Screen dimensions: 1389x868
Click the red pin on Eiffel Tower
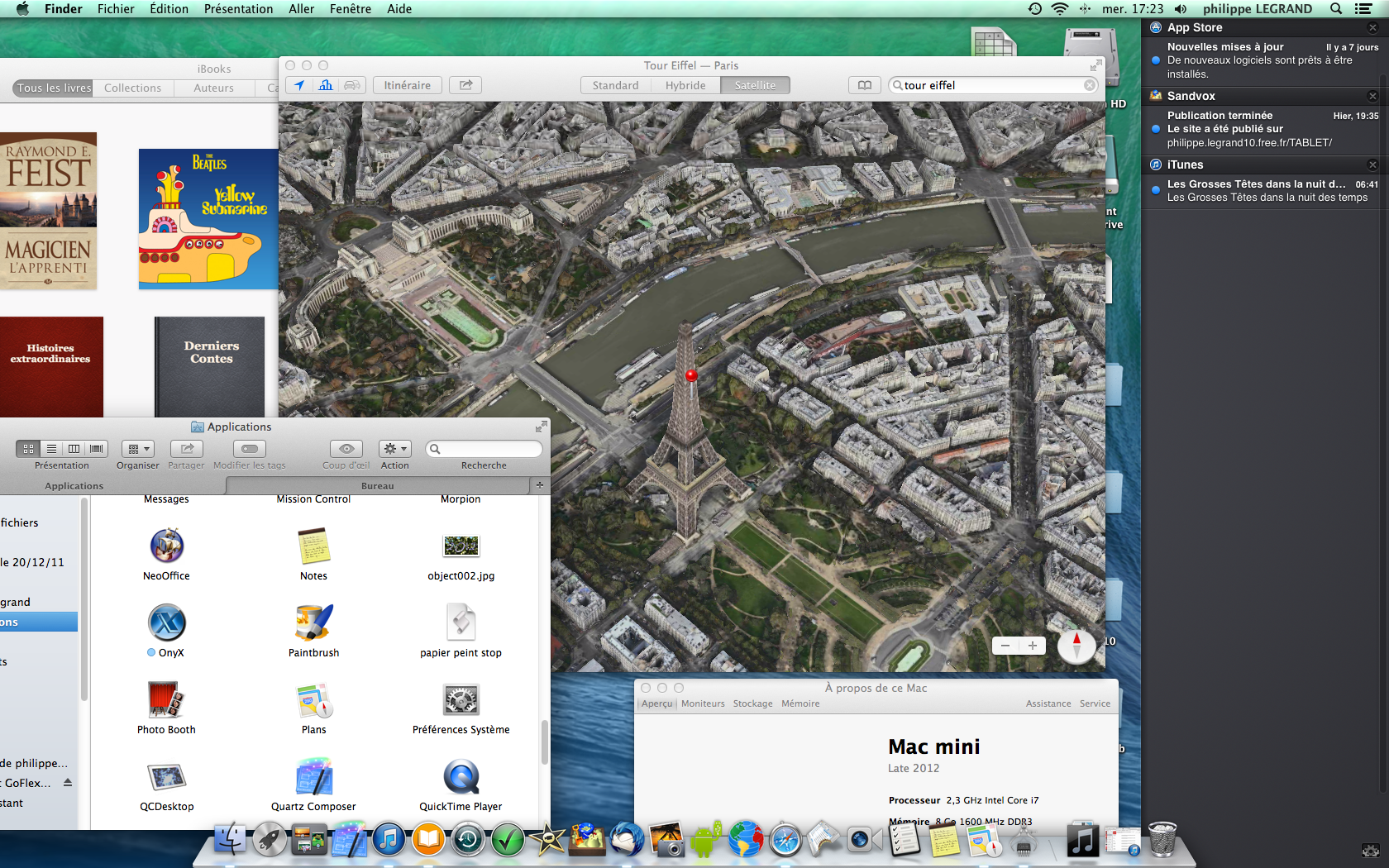point(691,376)
